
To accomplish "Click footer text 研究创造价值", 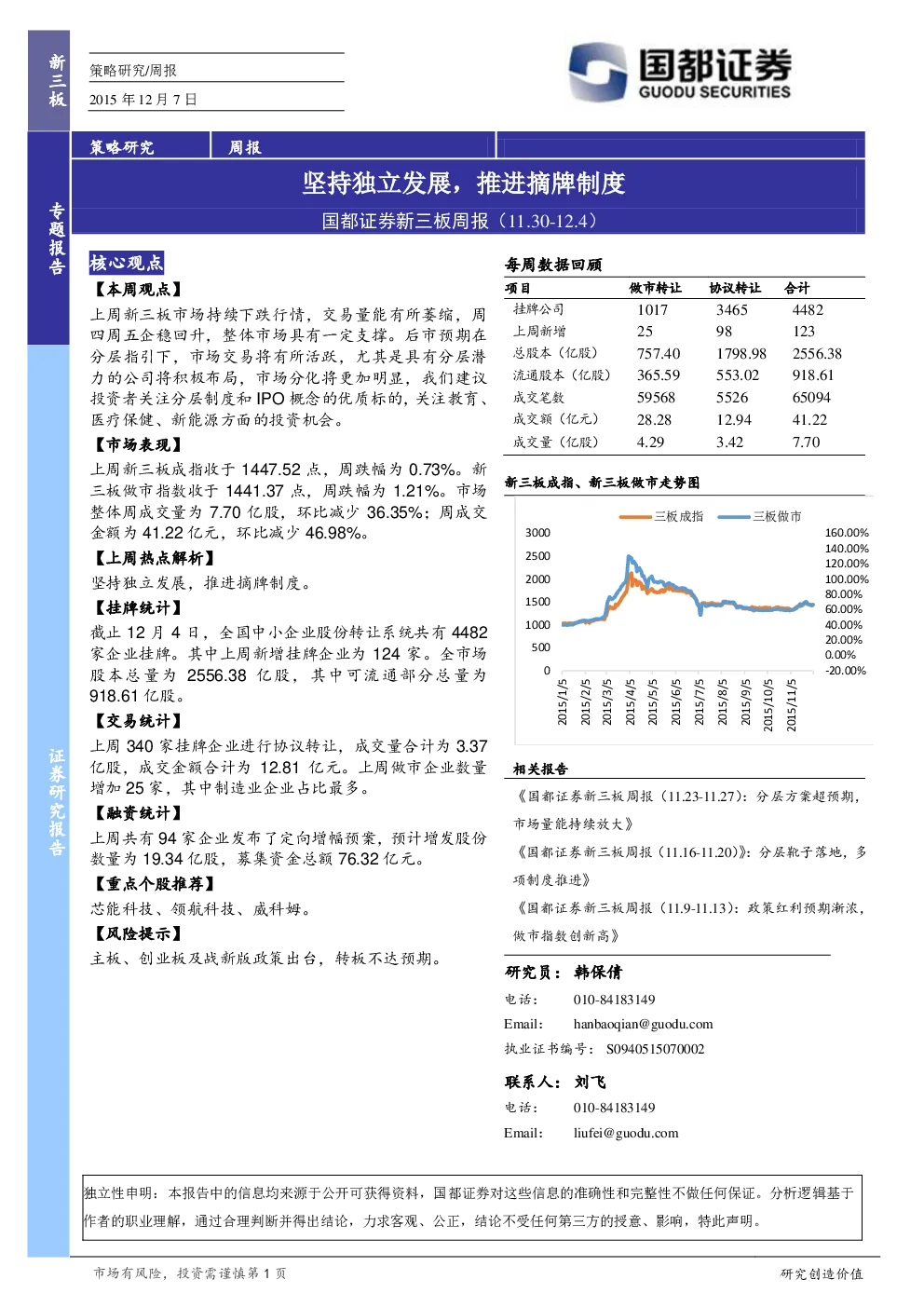I will (822, 1273).
